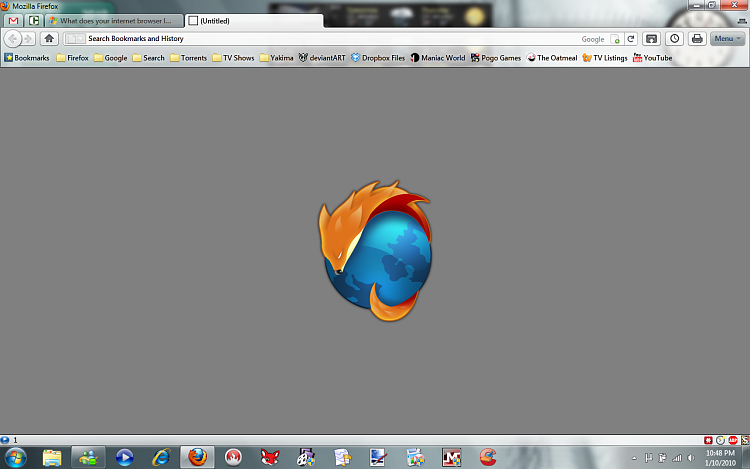The image size is (750, 469).
Task: Expand the Menu dropdown button
Action: pos(728,39)
